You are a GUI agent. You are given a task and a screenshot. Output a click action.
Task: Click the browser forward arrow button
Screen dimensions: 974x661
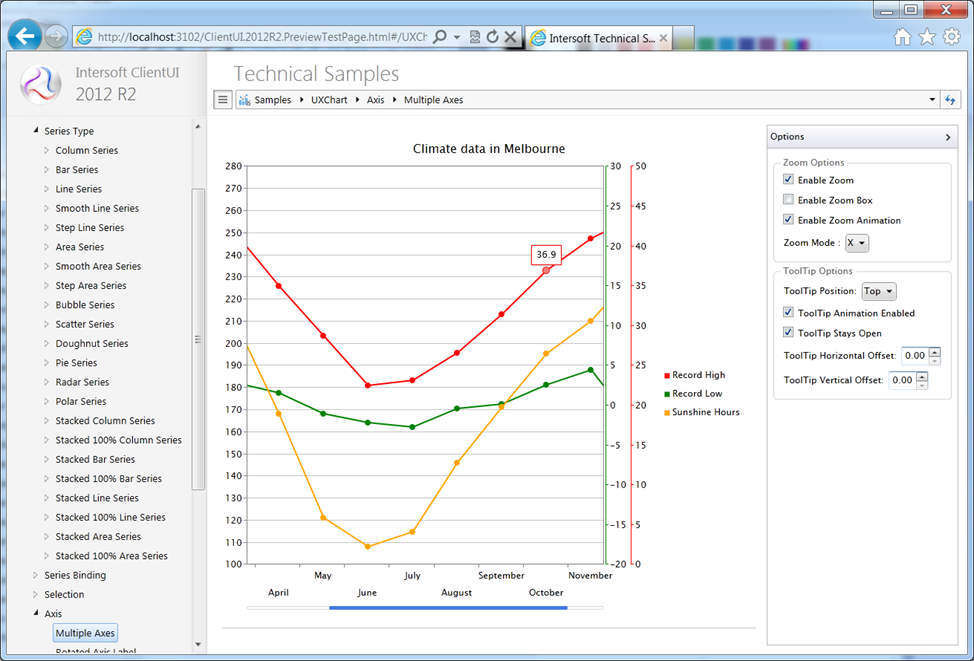(56, 37)
